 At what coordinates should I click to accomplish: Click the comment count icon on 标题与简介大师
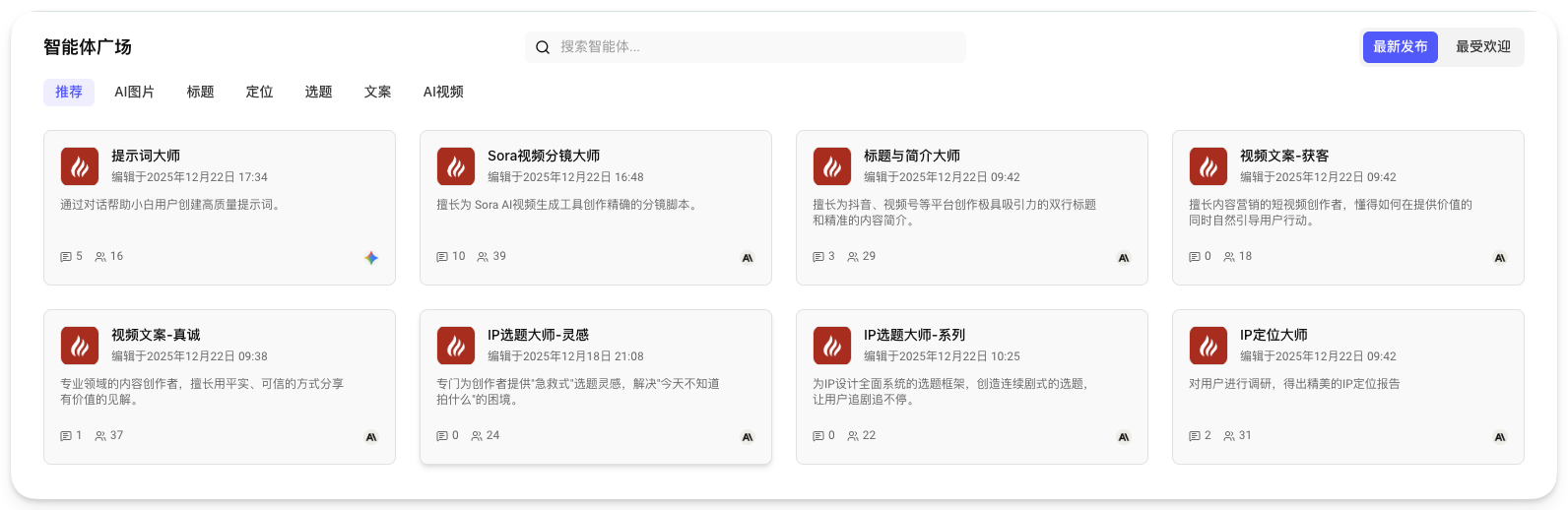(818, 257)
